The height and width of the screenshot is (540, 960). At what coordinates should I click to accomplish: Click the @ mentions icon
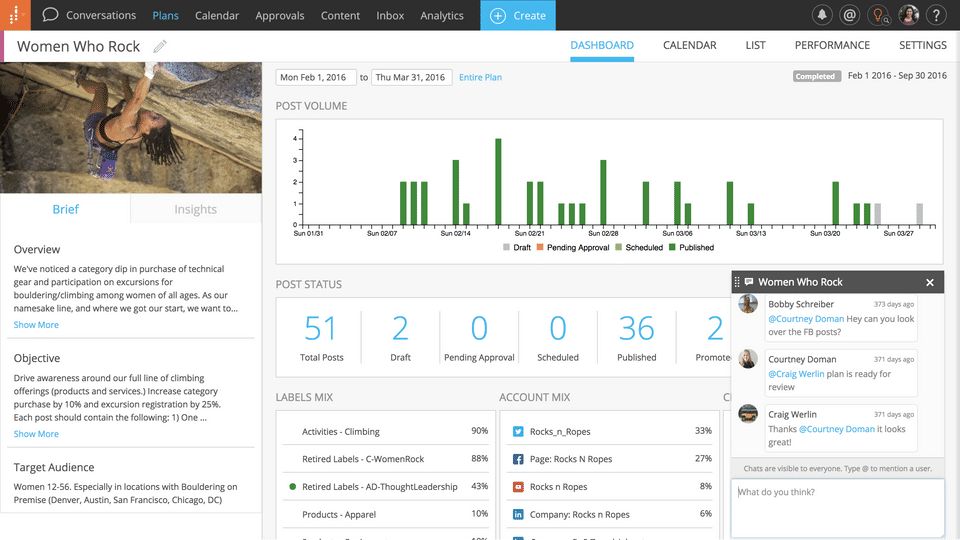tap(850, 15)
